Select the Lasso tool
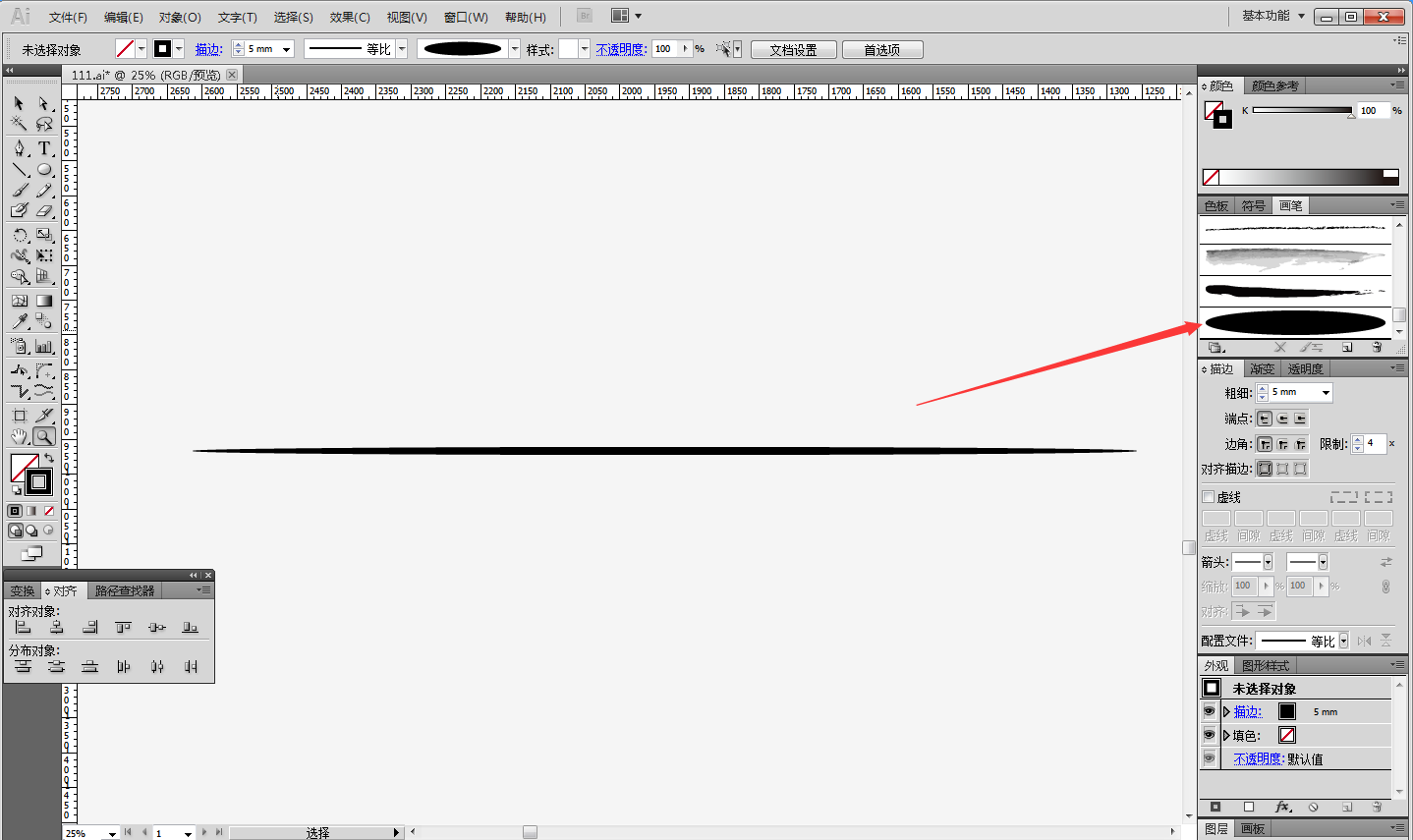The image size is (1413, 840). [x=43, y=124]
